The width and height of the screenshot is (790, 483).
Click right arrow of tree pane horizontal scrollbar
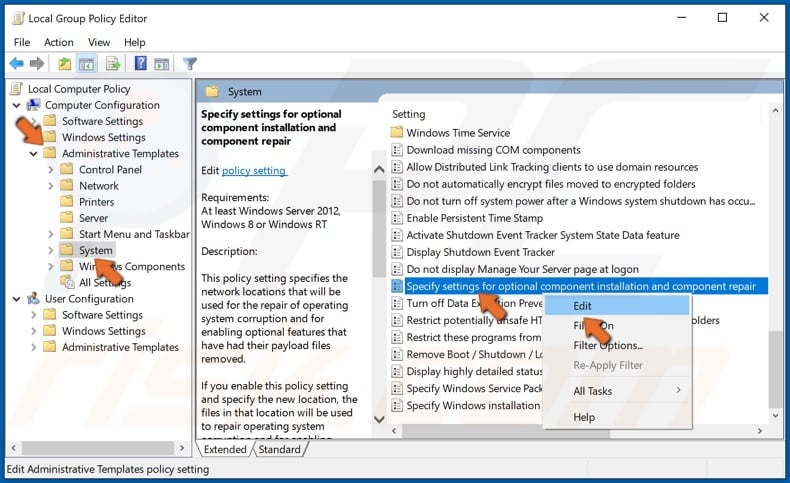pyautogui.click(x=182, y=447)
